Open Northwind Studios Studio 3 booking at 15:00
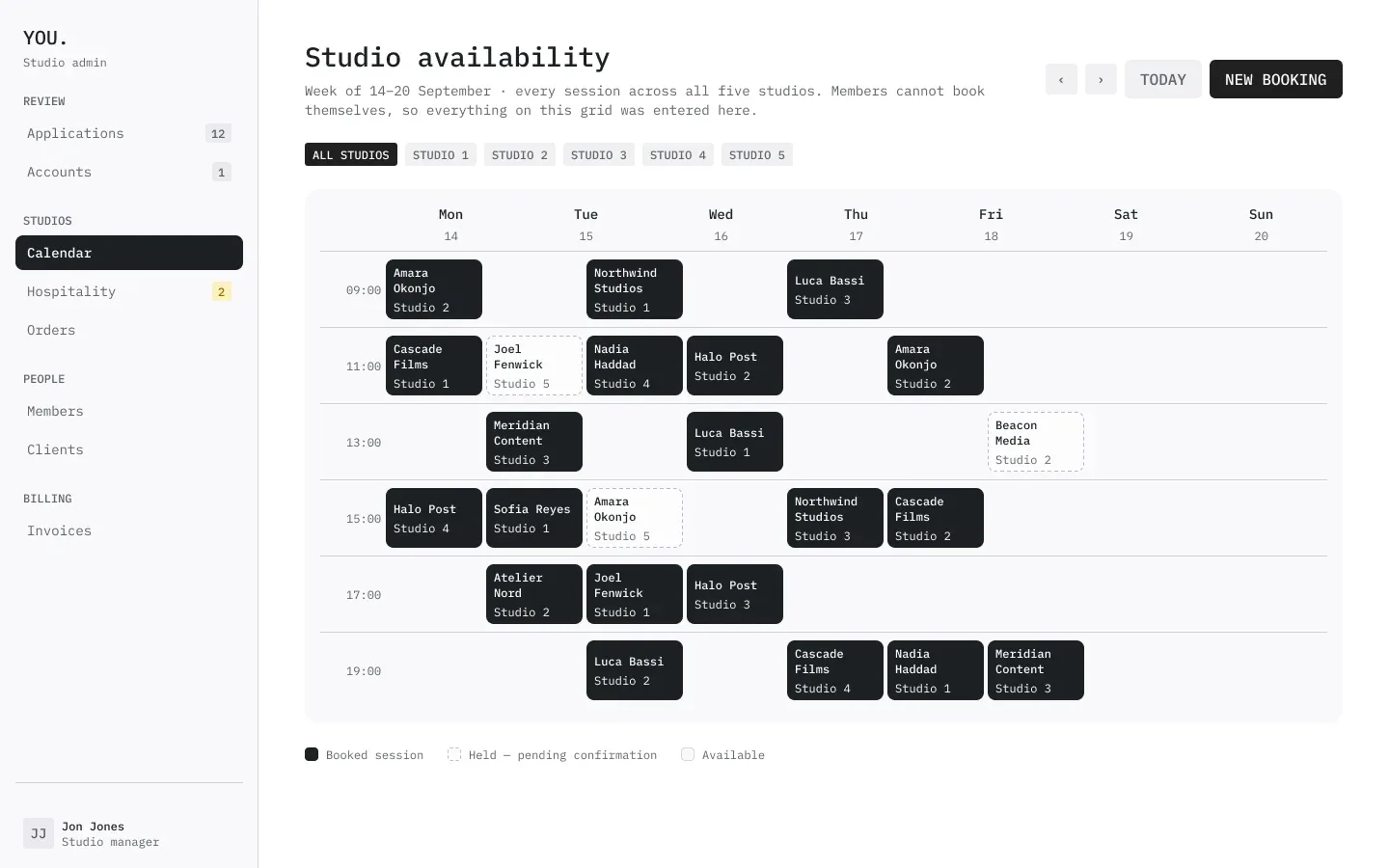This screenshot has height=868, width=1389. [835, 518]
